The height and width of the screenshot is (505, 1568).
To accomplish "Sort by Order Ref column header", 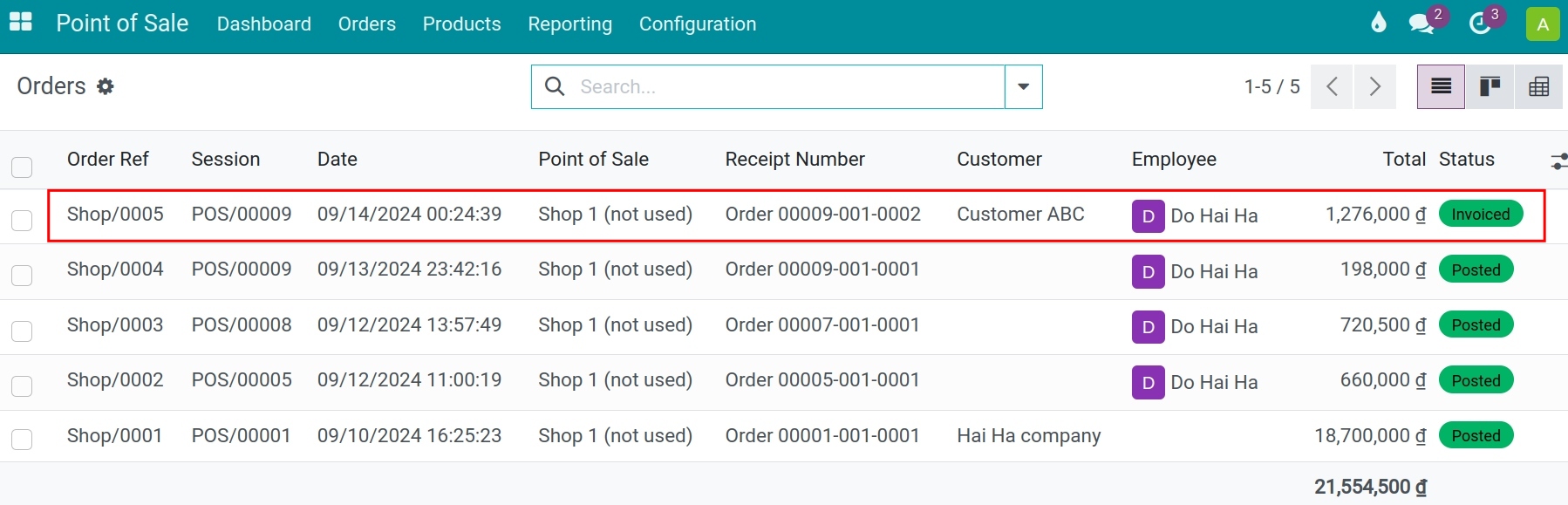I will coord(108,160).
